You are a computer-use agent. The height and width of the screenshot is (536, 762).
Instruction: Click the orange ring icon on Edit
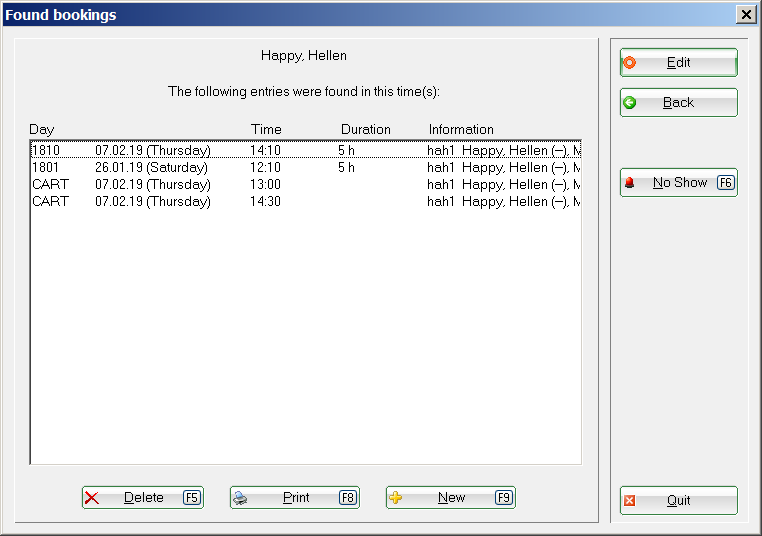[x=629, y=63]
